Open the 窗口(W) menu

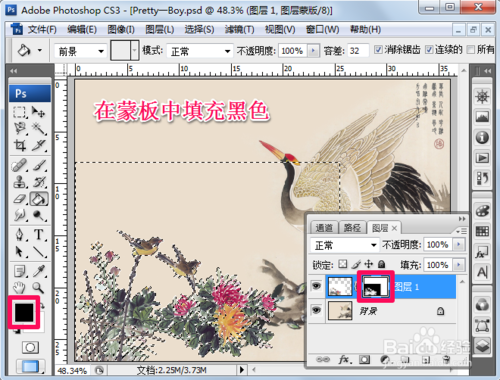(x=323, y=30)
